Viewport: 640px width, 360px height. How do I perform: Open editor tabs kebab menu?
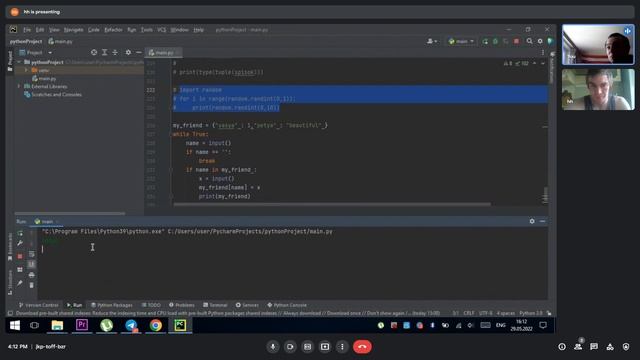(543, 53)
